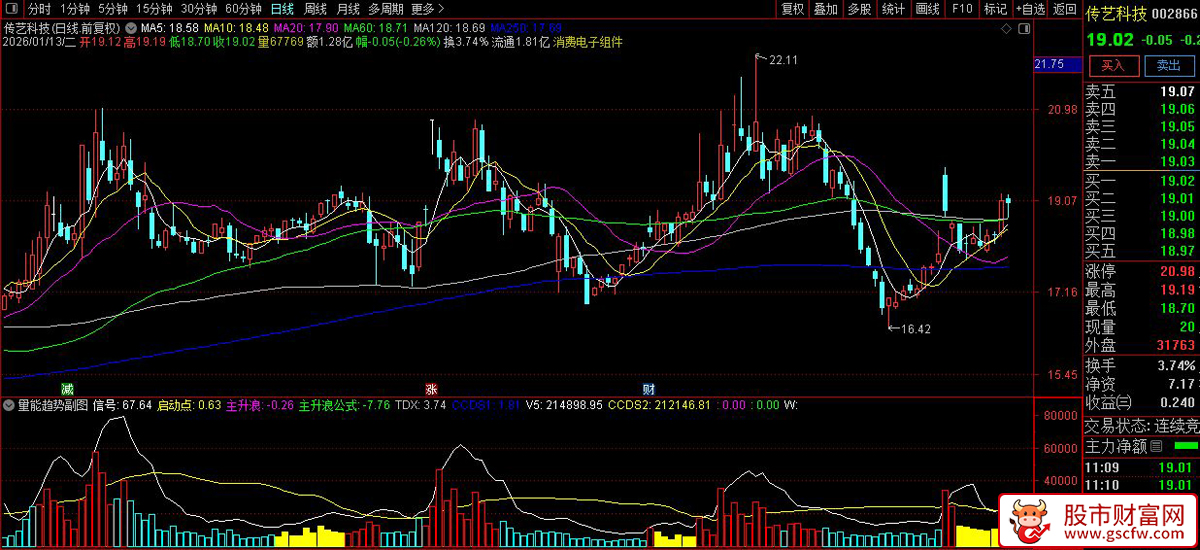Click the 11:09 tick trade row
This screenshot has width=1200, height=550.
(x=1142, y=467)
